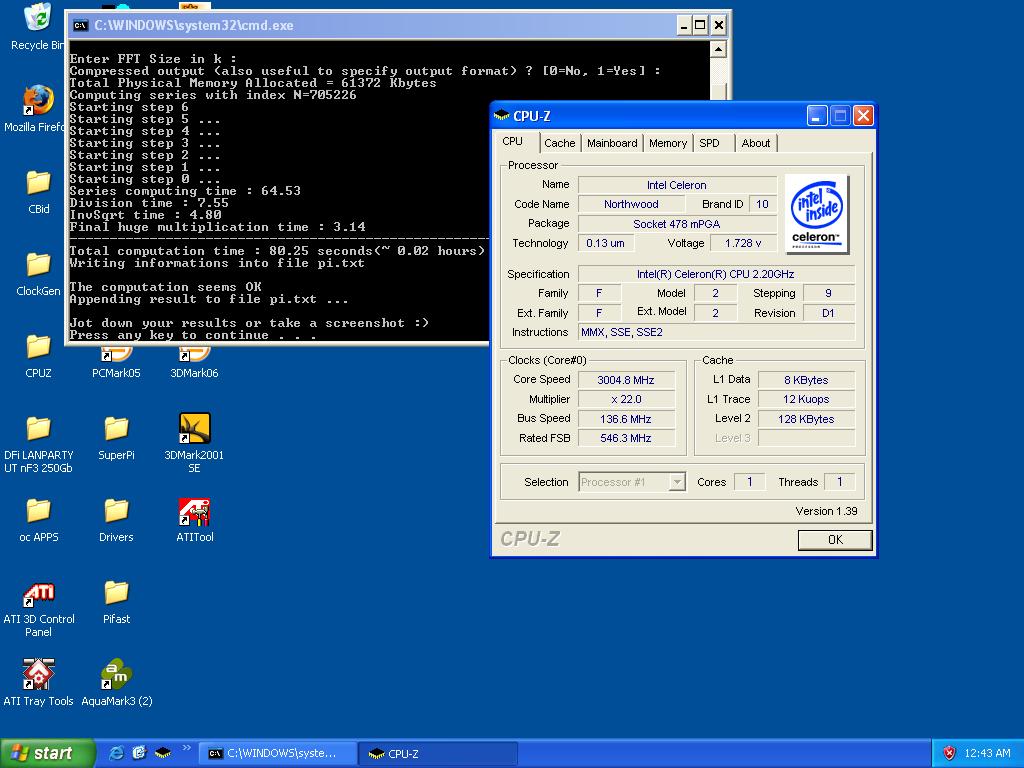Click the Socket 478 mPGA package field
The width and height of the screenshot is (1024, 768).
(x=677, y=223)
